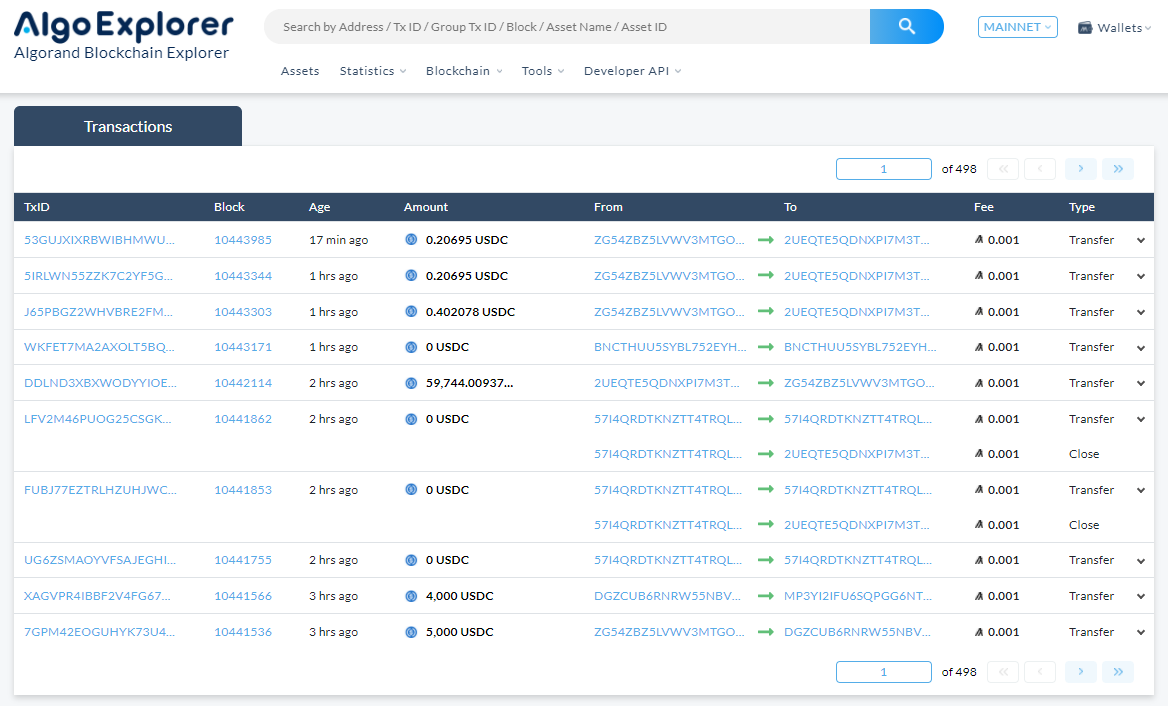Open transaction 7GPM42EOGUHYK73U4 link
This screenshot has height=706, width=1168.
[x=99, y=632]
